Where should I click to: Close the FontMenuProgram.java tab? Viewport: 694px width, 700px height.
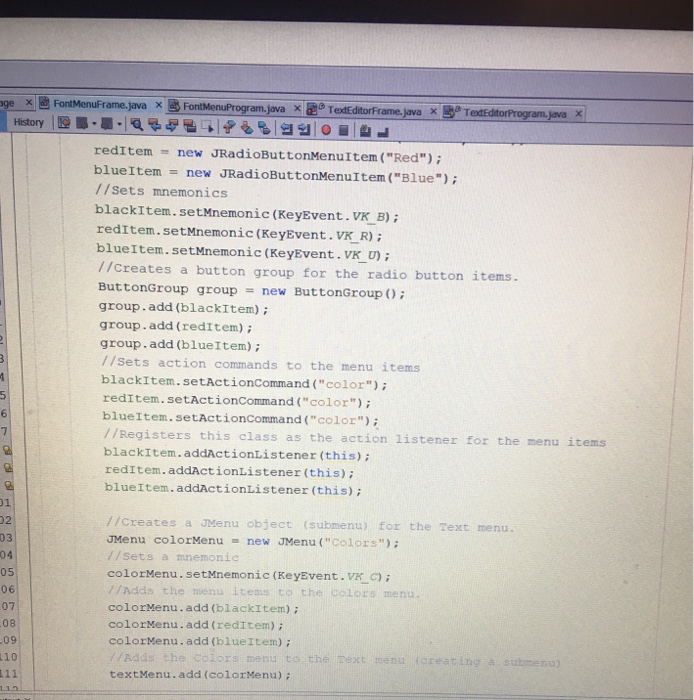click(x=297, y=108)
